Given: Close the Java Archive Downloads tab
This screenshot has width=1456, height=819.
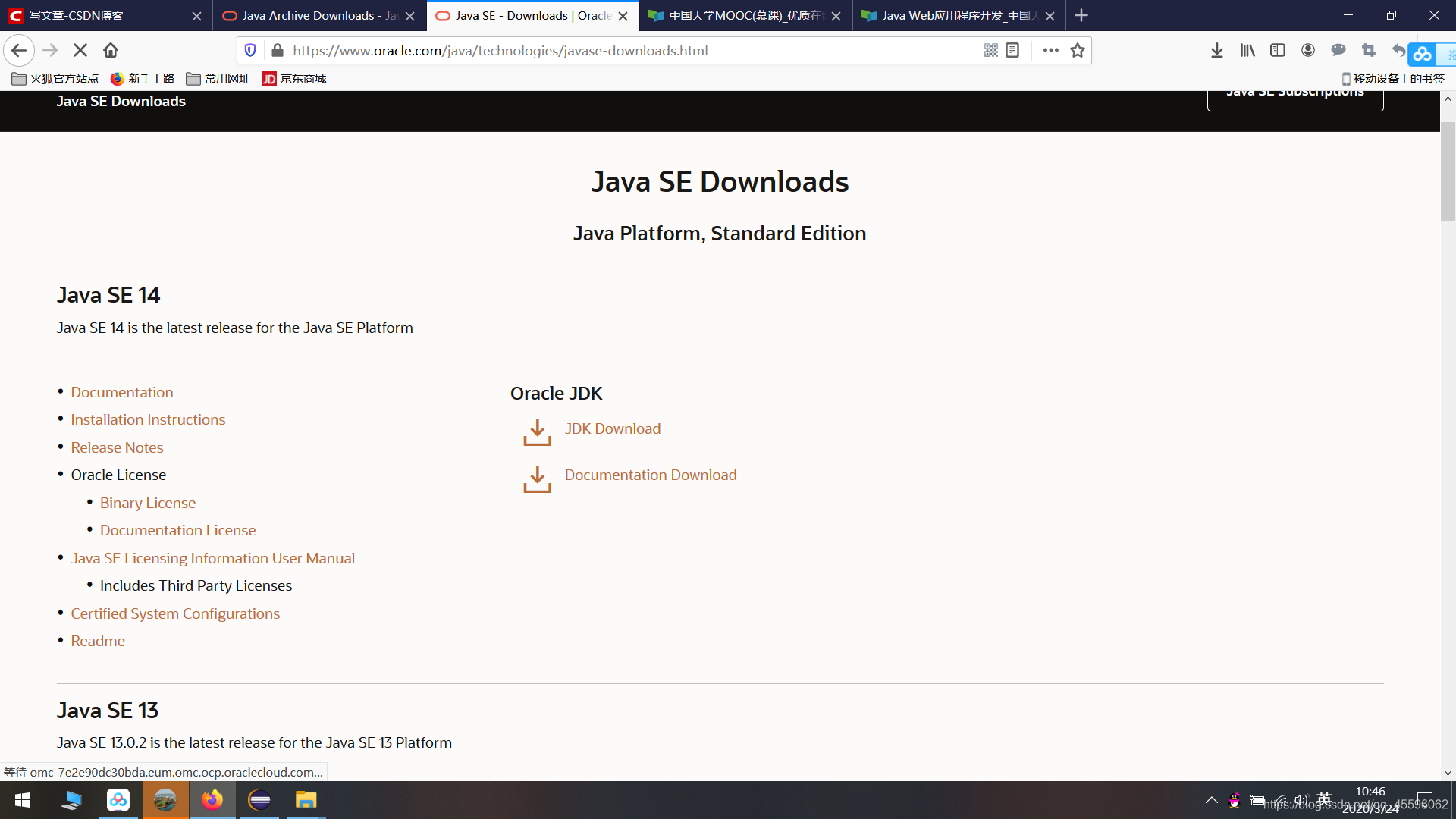Looking at the screenshot, I should (410, 16).
